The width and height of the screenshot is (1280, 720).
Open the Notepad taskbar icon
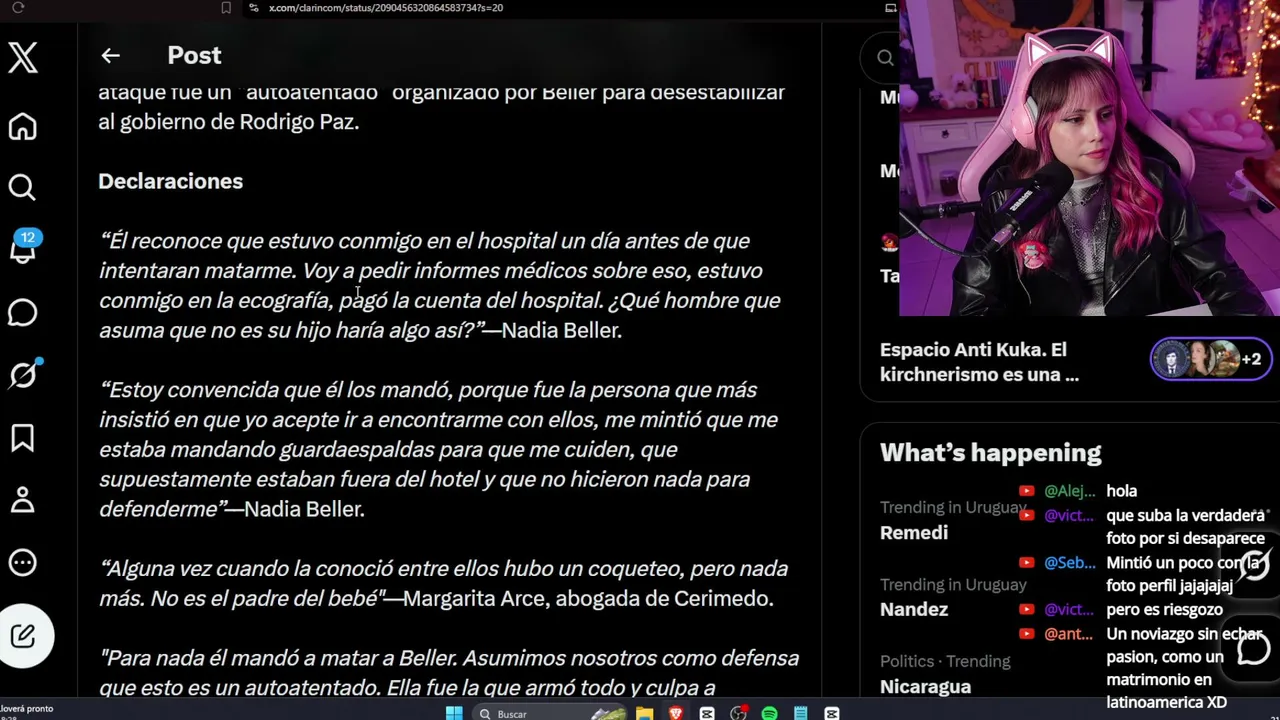click(x=801, y=713)
